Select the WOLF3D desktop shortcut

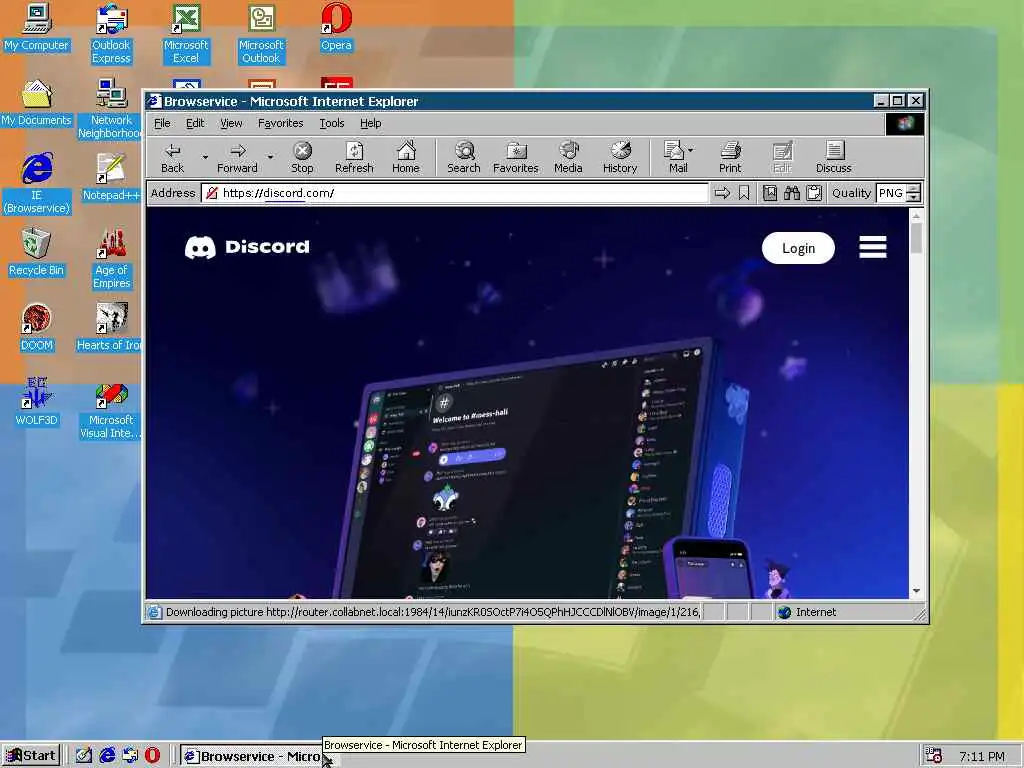point(37,402)
